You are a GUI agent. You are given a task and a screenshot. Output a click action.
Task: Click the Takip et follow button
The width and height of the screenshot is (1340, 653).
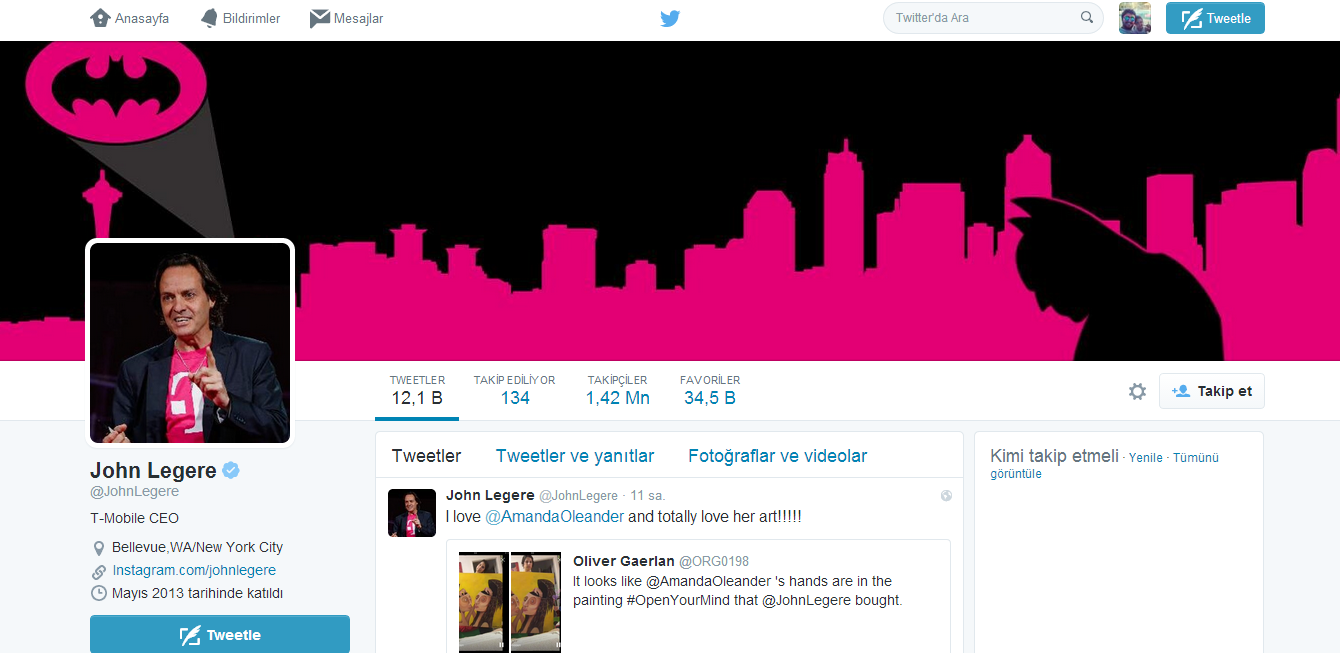coord(1212,391)
